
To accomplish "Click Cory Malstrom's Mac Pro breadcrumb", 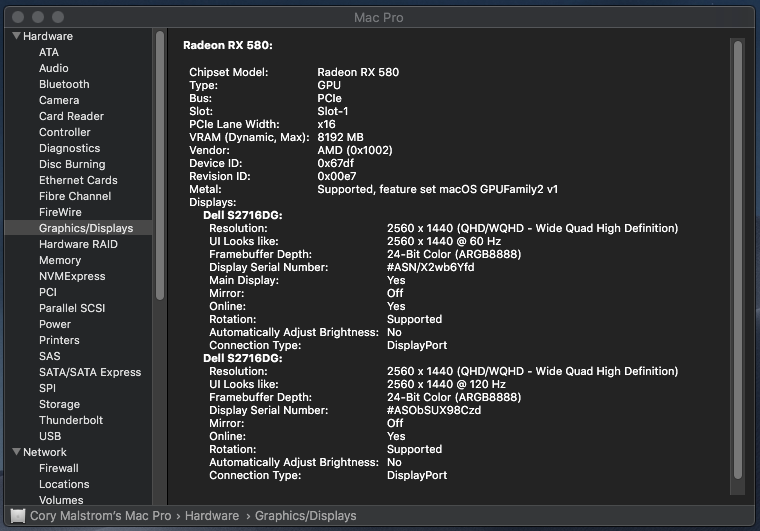I will pyautogui.click(x=100, y=515).
